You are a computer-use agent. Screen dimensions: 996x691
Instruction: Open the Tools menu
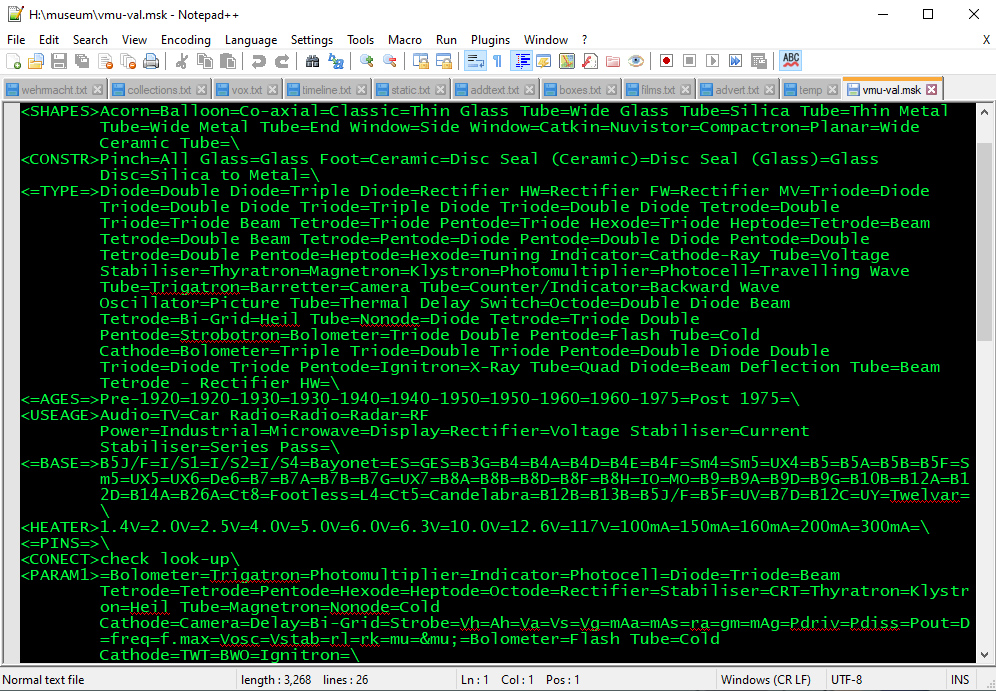[x=361, y=40]
